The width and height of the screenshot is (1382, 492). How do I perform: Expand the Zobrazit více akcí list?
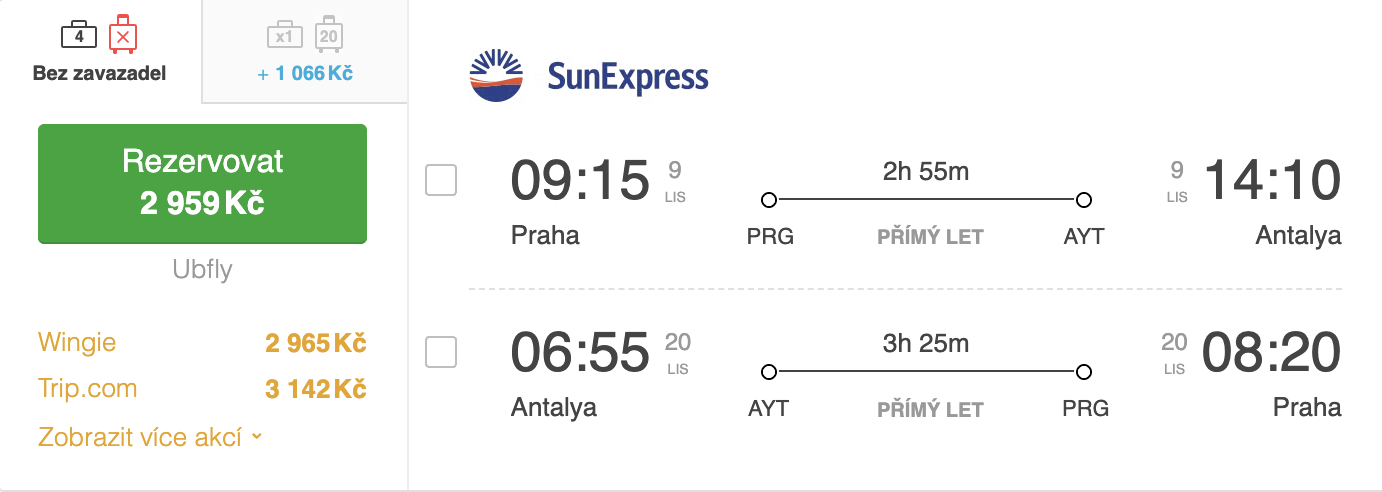pyautogui.click(x=140, y=437)
